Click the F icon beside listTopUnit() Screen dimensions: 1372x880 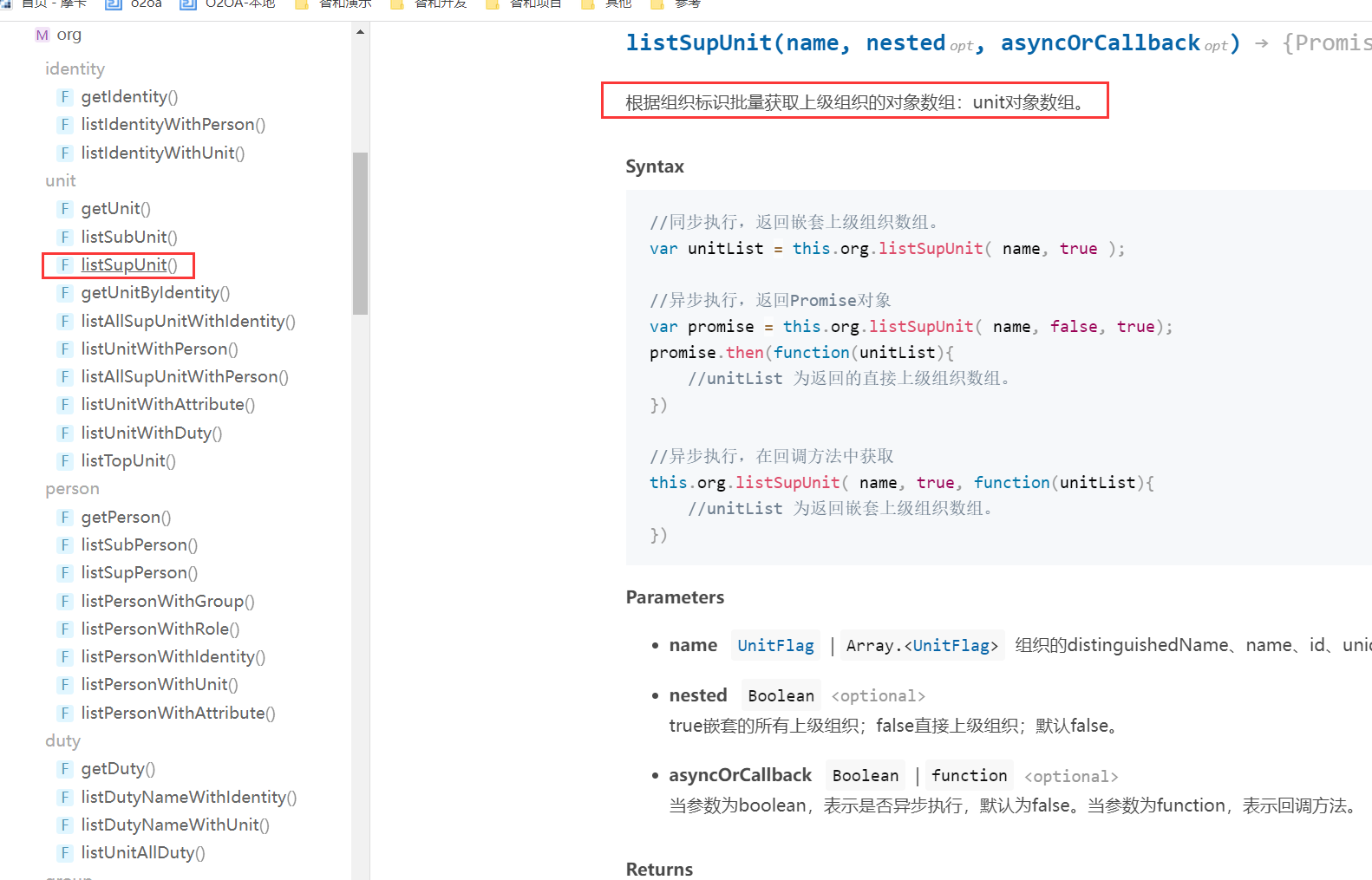pyautogui.click(x=65, y=461)
